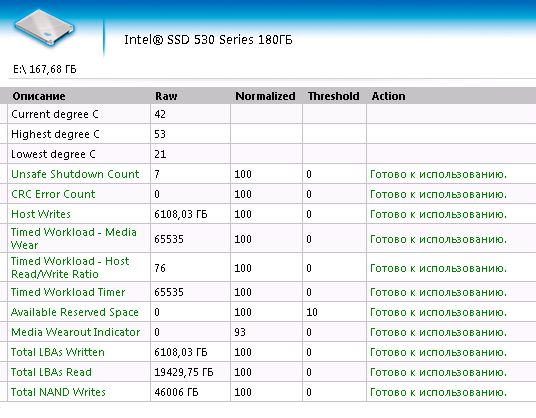The width and height of the screenshot is (536, 418).
Task: Click action text for Unsafe Shutdown Count
Action: click(438, 174)
